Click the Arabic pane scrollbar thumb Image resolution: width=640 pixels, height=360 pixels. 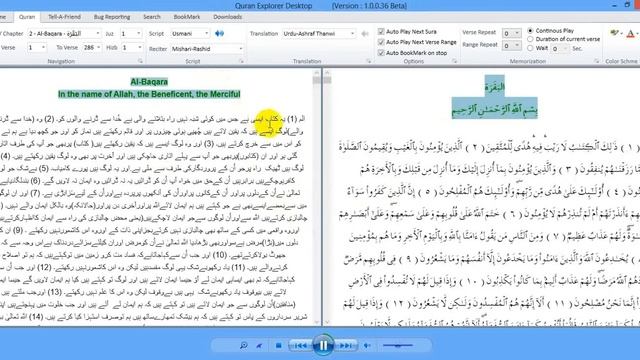(327, 80)
